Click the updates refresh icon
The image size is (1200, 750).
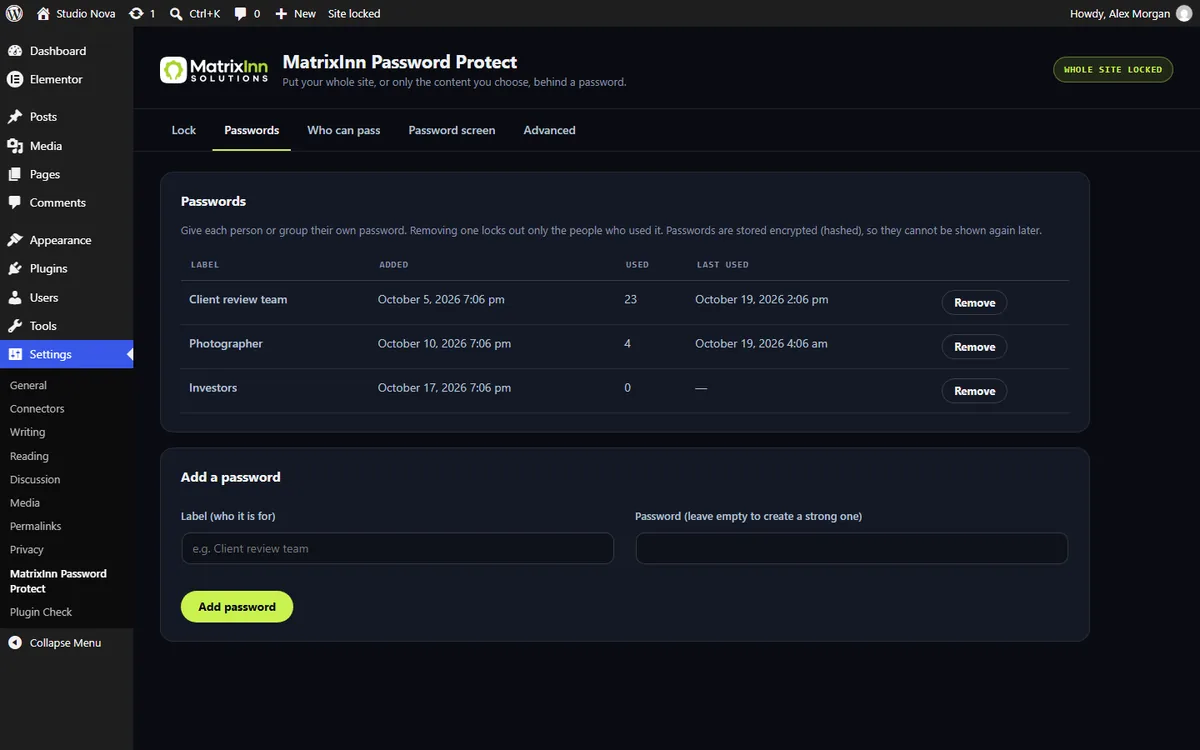pos(136,14)
